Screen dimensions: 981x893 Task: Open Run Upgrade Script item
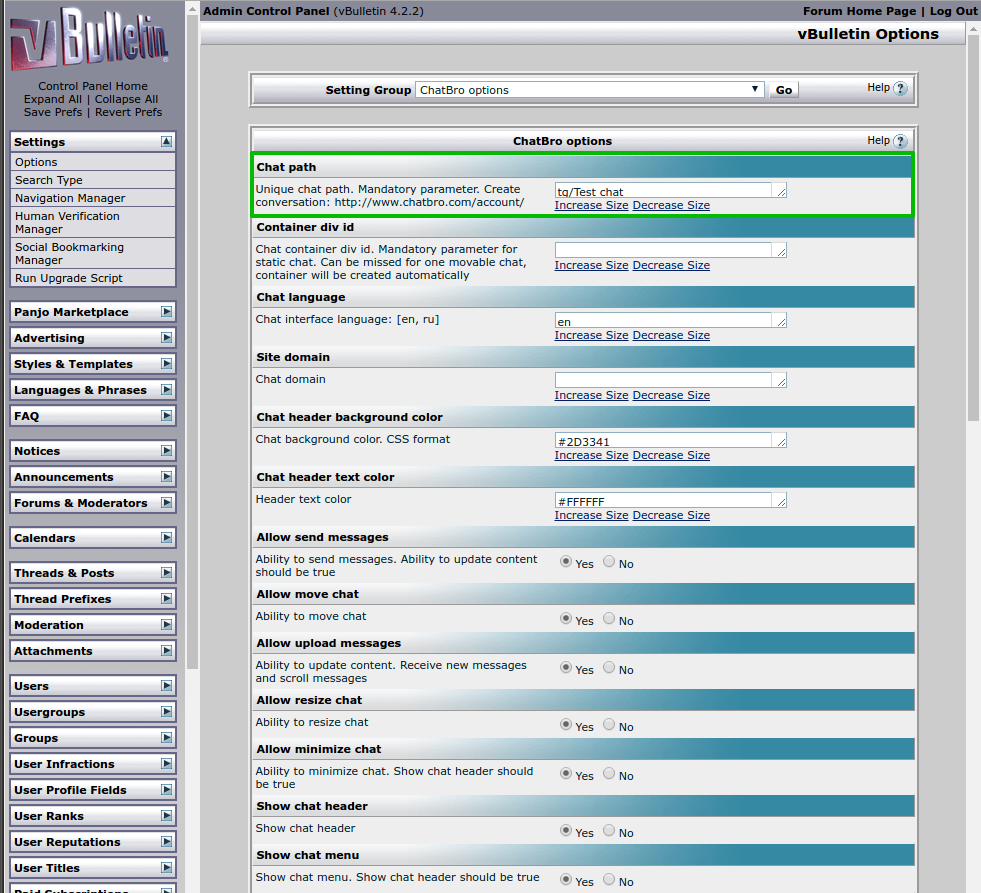[x=93, y=278]
